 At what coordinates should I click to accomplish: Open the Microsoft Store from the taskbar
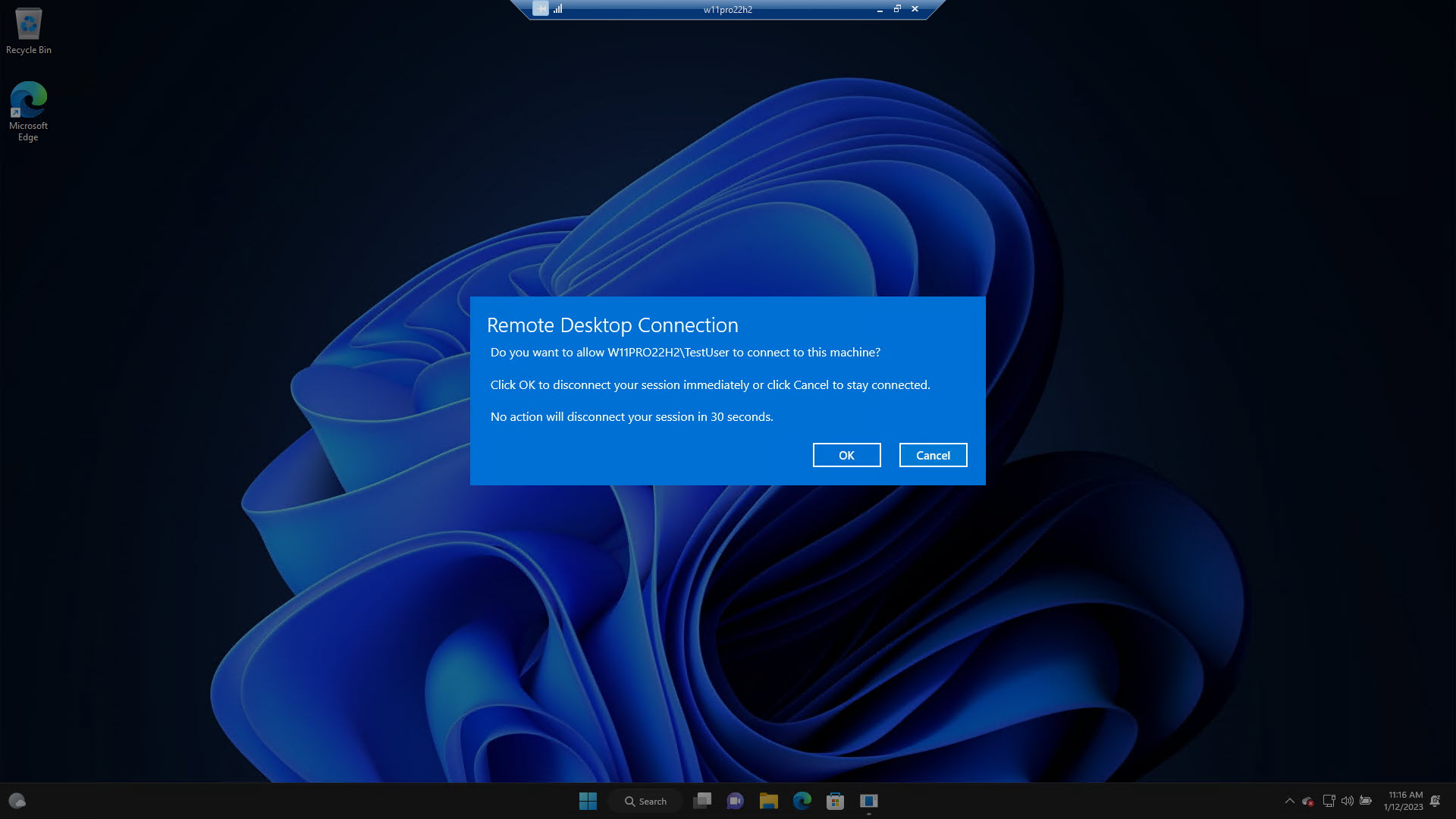836,801
